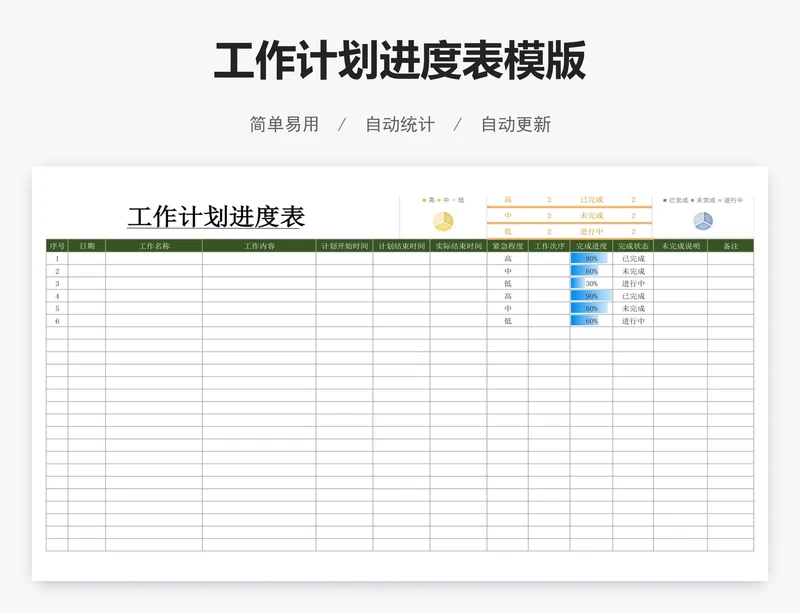The image size is (800, 613).
Task: Click the 实际结束时间 column header
Action: point(459,246)
